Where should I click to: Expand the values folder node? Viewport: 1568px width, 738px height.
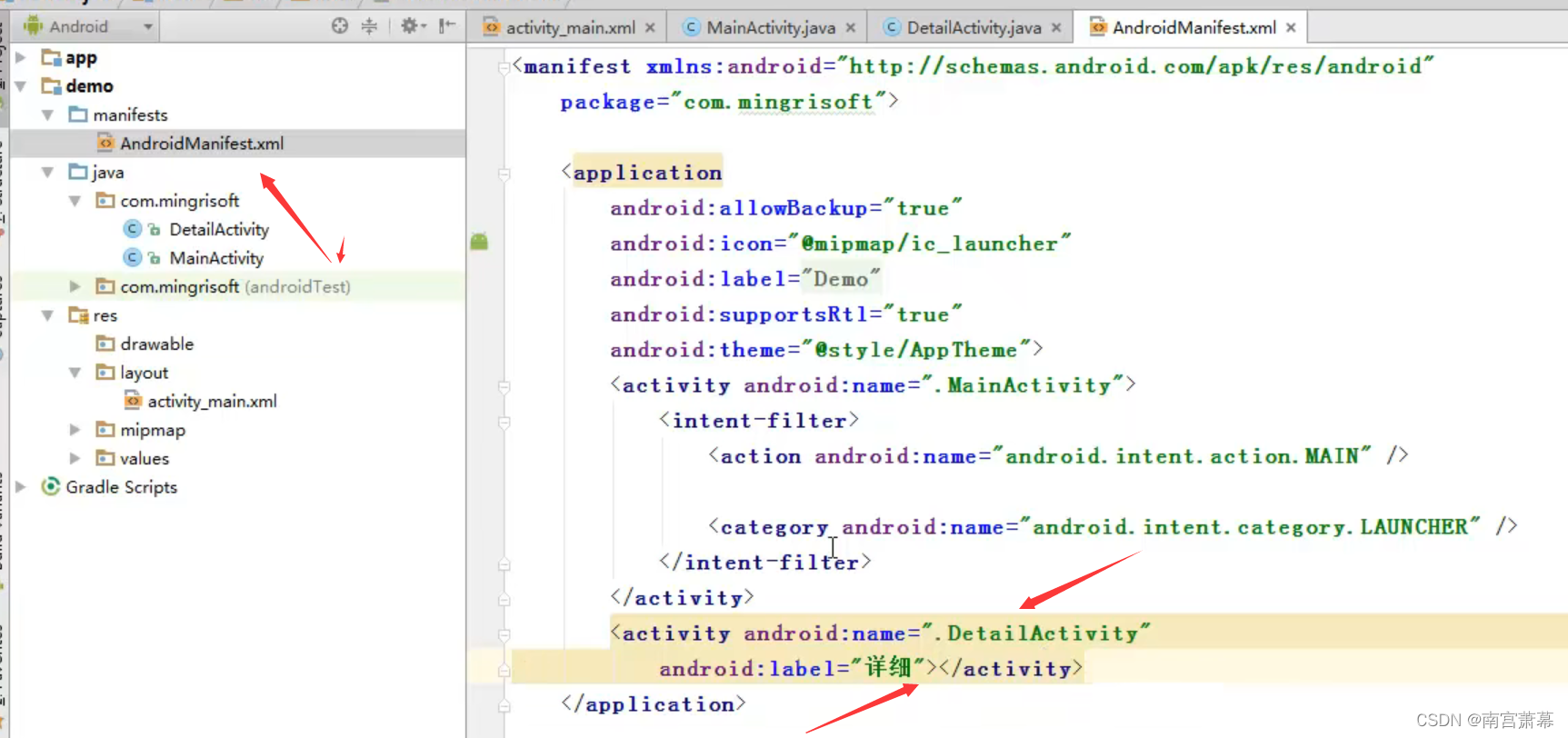point(75,458)
